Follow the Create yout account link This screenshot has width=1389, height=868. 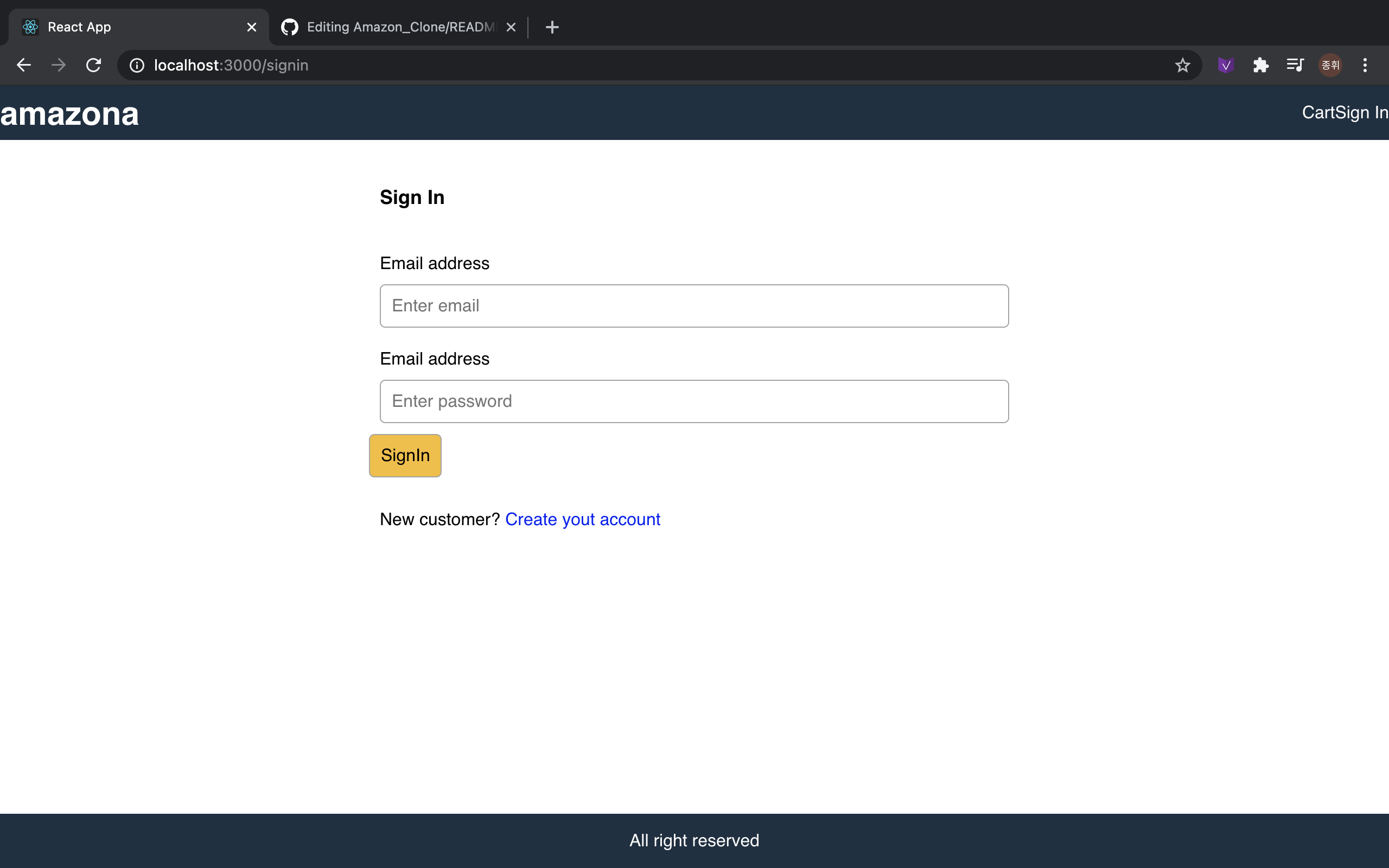pos(582,519)
